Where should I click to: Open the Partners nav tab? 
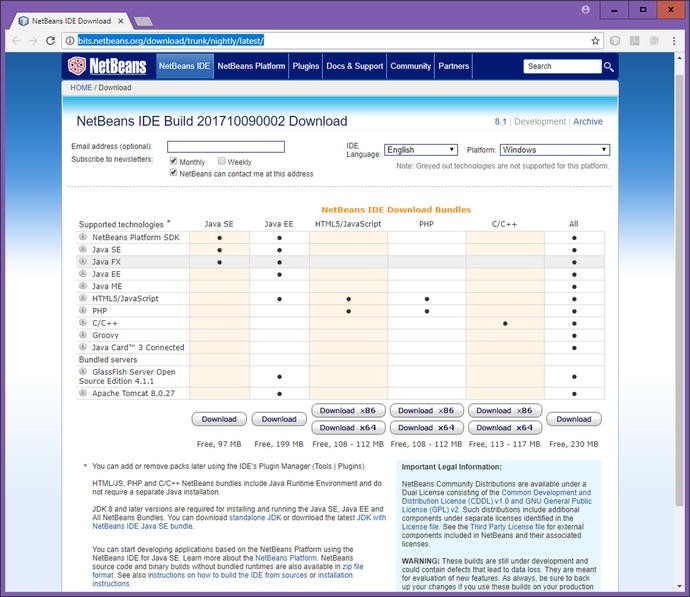click(454, 66)
